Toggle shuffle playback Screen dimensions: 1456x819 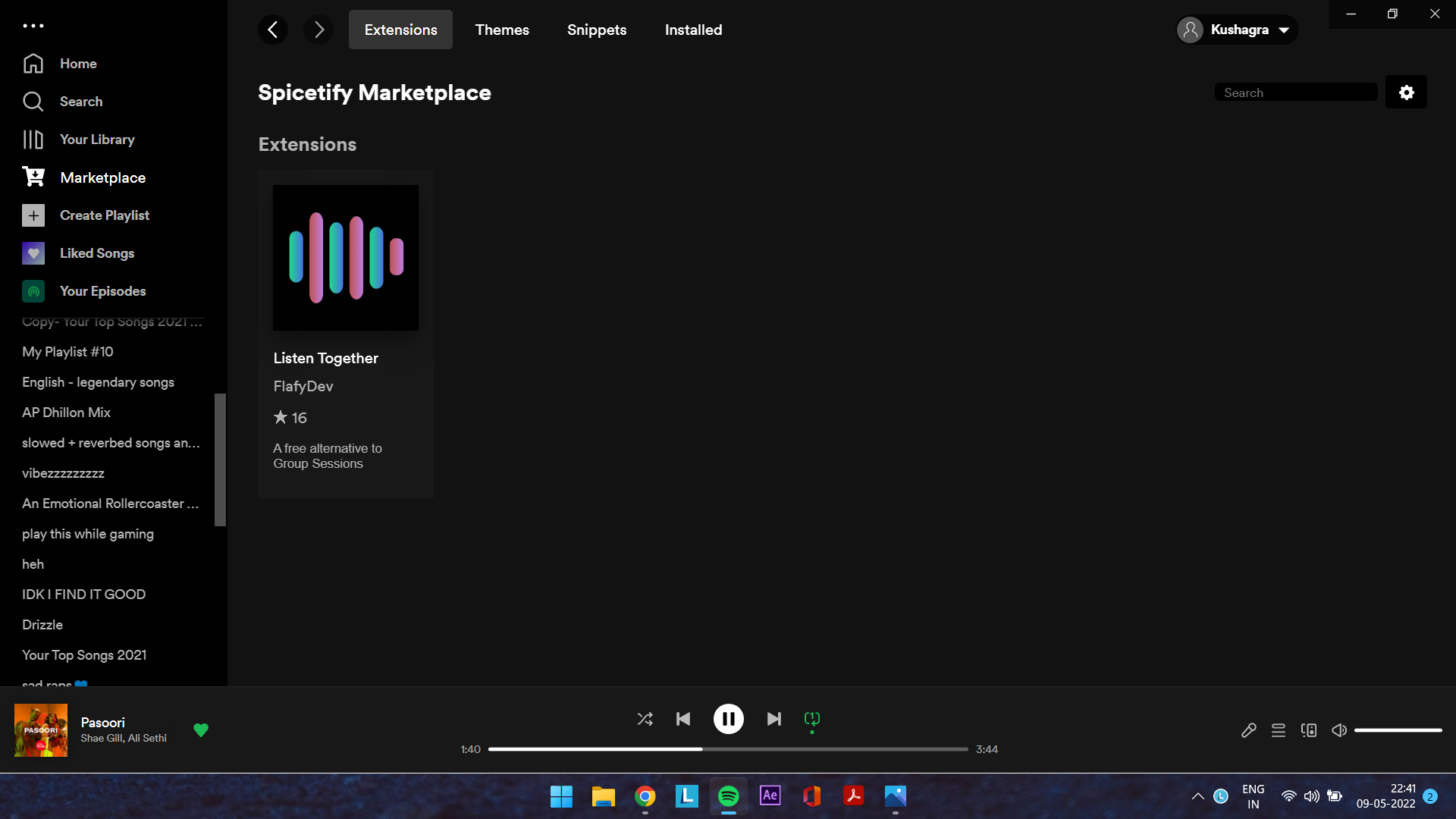coord(645,719)
